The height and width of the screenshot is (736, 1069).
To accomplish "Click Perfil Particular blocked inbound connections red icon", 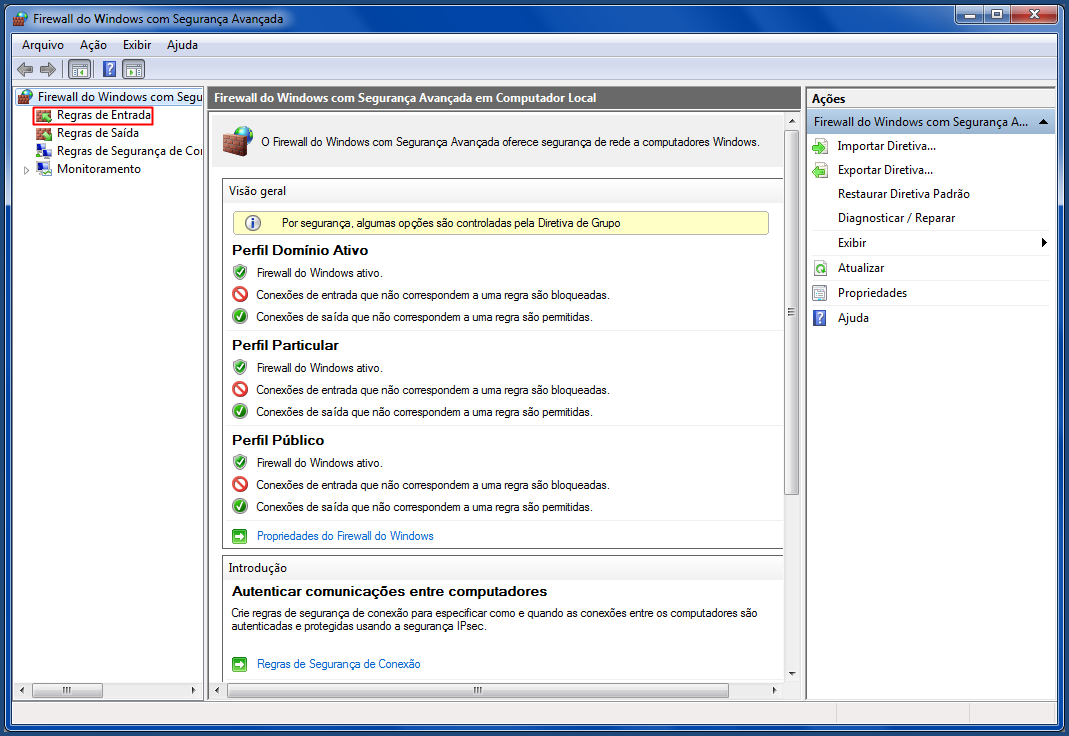I will coord(240,389).
